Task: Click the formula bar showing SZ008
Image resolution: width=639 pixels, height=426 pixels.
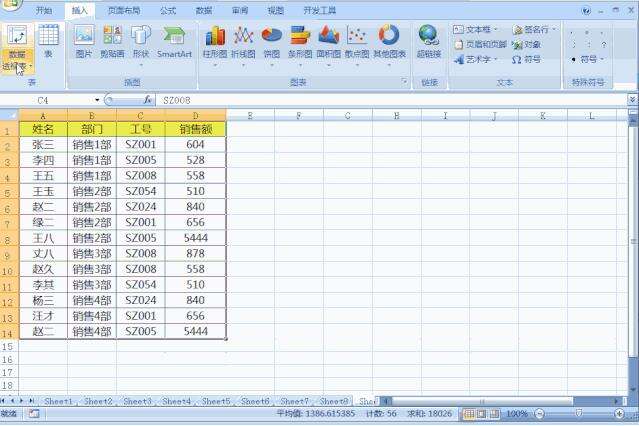Action: [x=393, y=100]
